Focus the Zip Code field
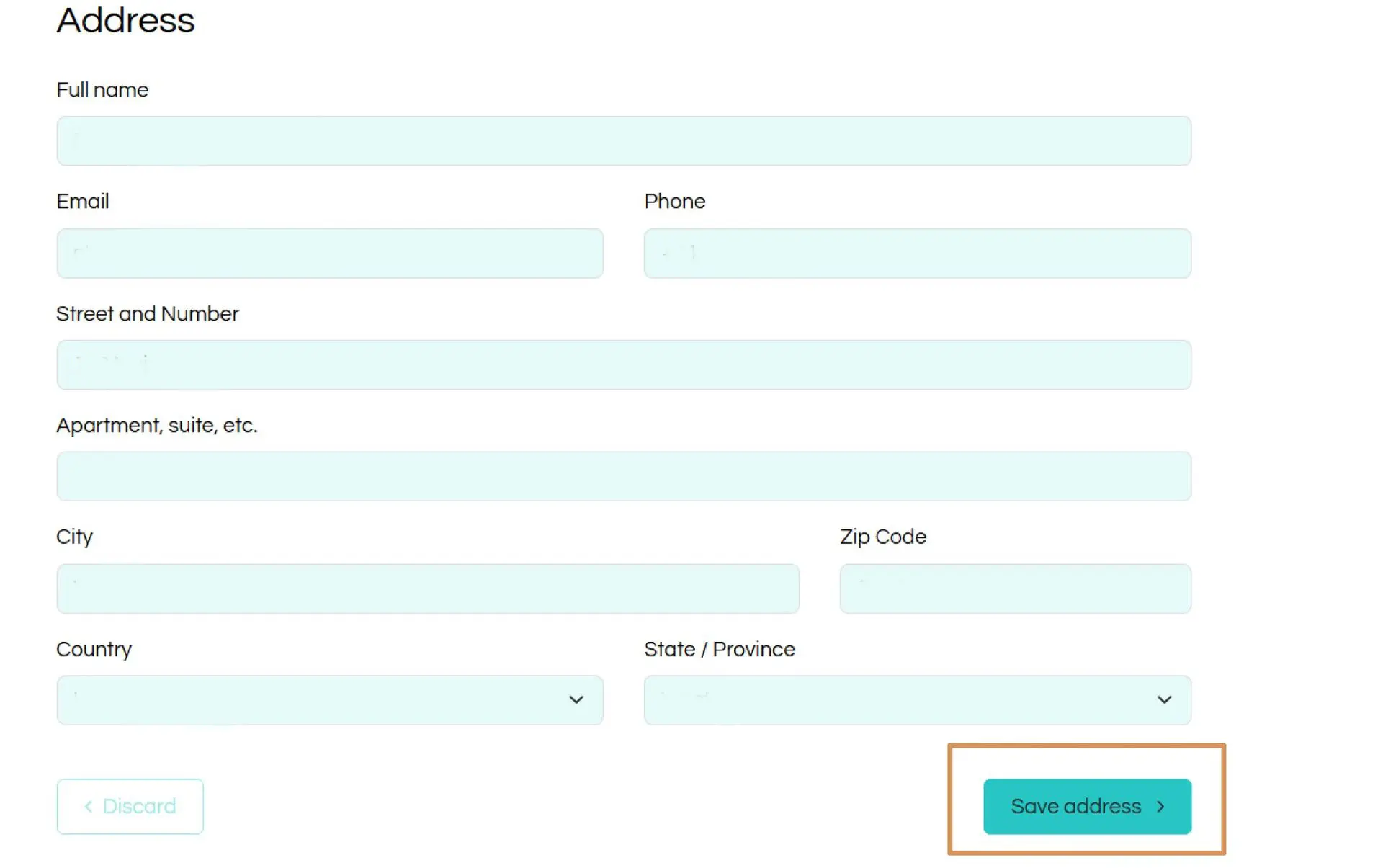The height and width of the screenshot is (868, 1383). click(1016, 589)
